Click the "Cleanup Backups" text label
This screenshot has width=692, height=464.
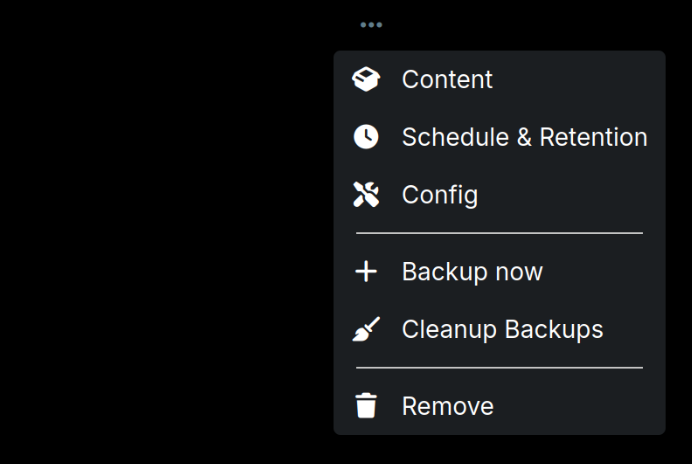pos(502,329)
